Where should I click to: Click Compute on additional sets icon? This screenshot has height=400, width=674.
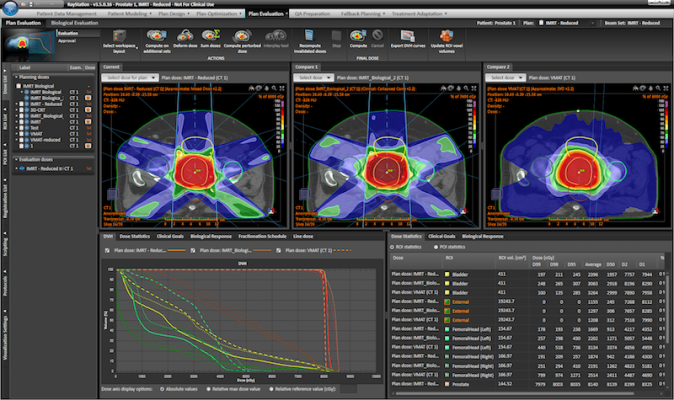tap(156, 36)
